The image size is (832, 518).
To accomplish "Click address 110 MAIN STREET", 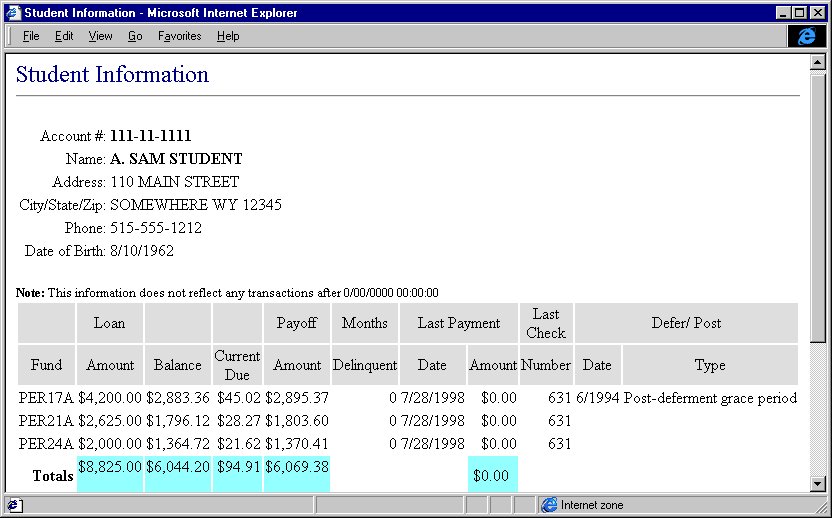I will 175,182.
